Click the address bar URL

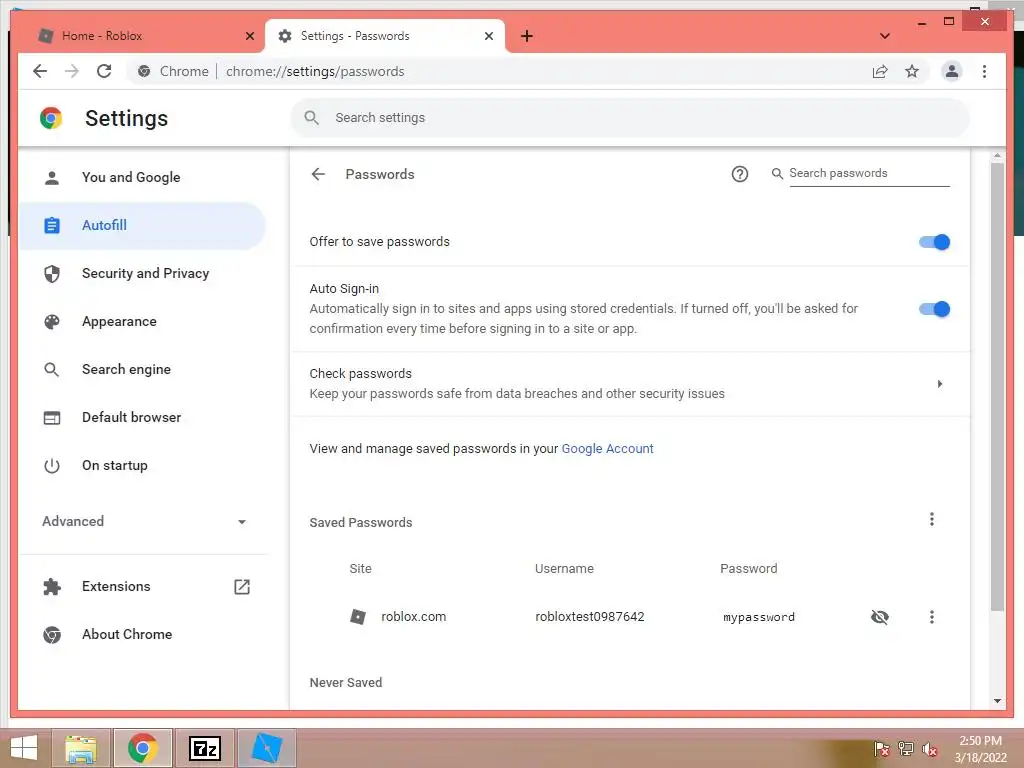click(315, 71)
